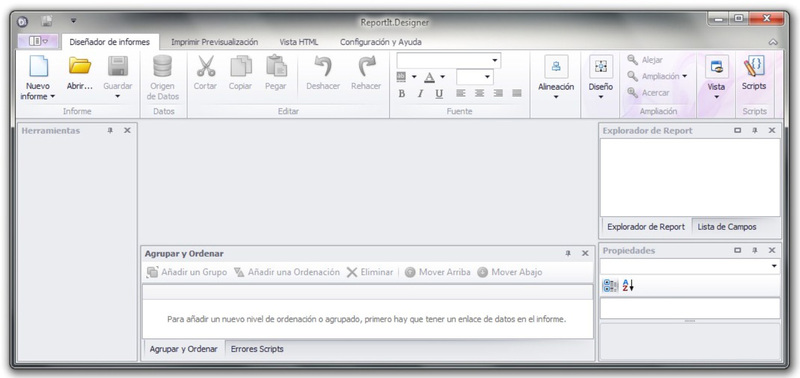Open the Scripts editor
The image size is (800, 378).
(754, 67)
